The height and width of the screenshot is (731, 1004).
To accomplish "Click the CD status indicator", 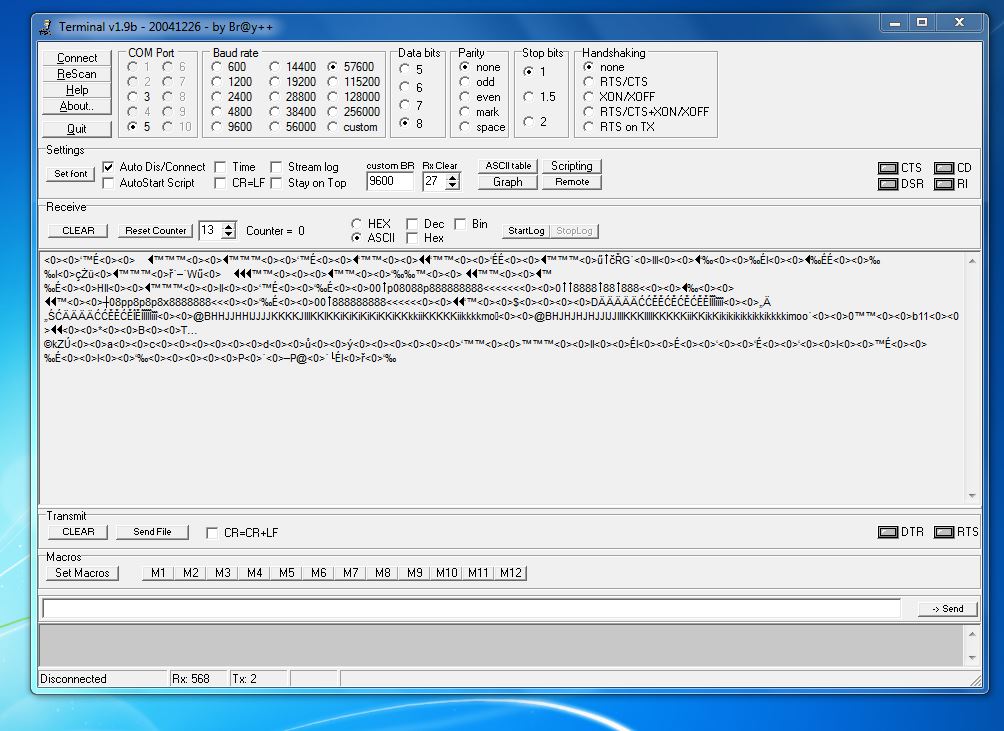I will pos(943,168).
